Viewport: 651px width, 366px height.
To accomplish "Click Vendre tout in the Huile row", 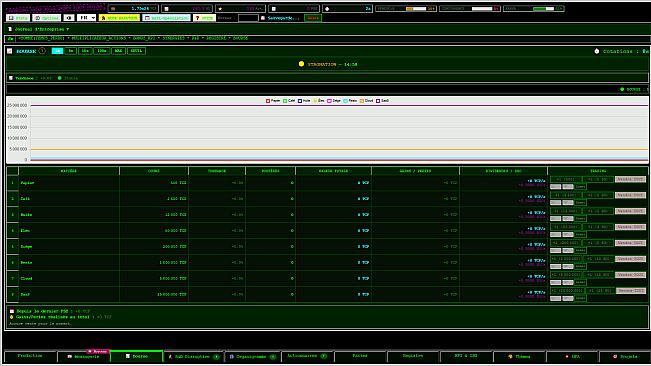I will click(x=630, y=211).
